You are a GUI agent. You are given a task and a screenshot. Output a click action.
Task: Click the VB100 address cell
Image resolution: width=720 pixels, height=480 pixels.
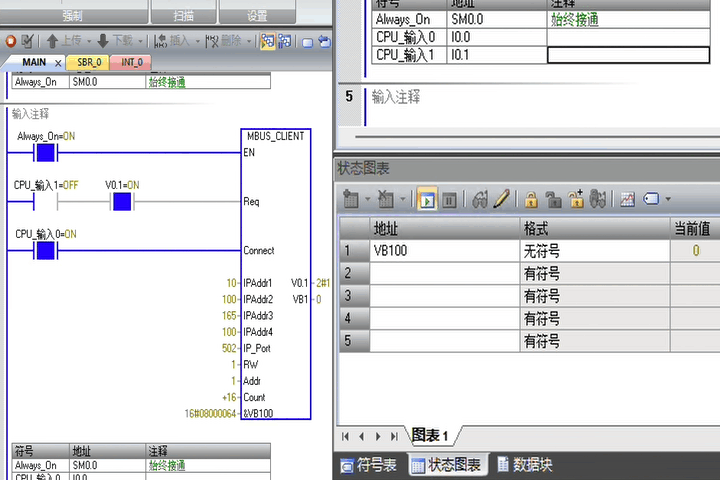[445, 251]
